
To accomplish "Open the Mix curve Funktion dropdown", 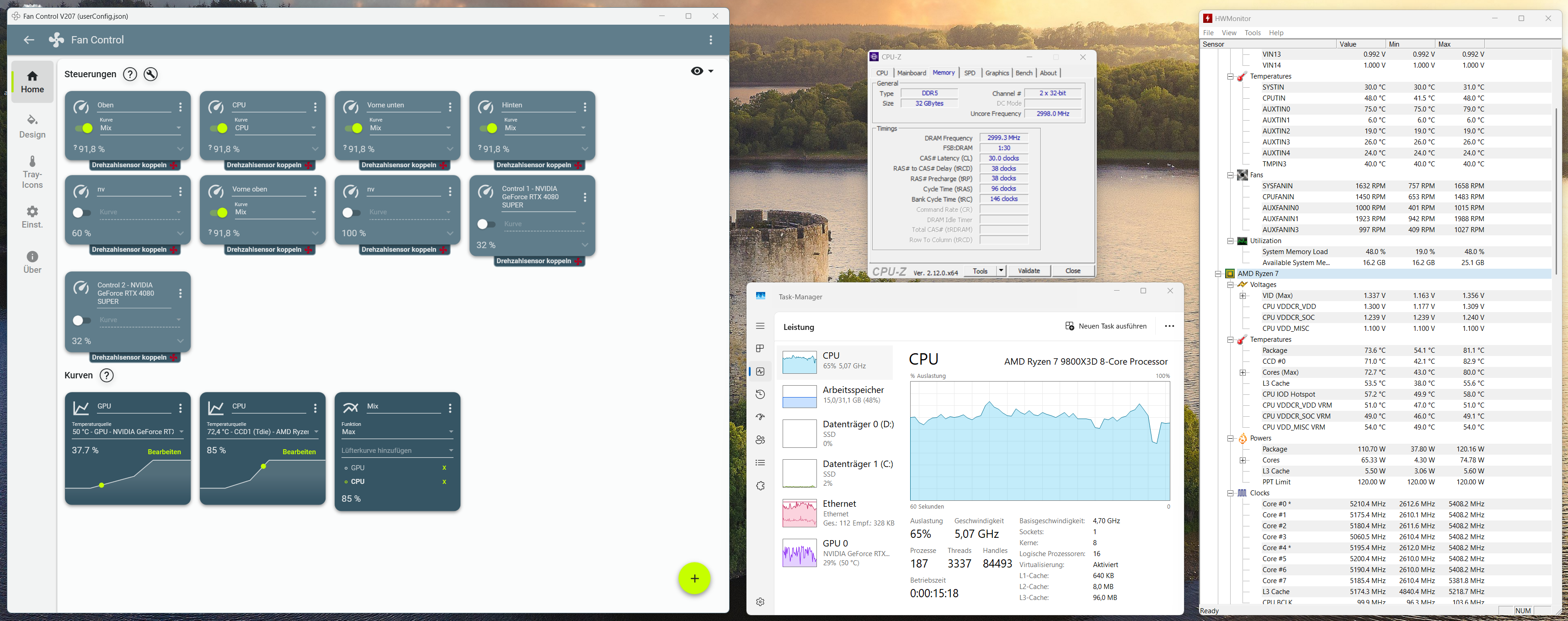I will tap(397, 432).
